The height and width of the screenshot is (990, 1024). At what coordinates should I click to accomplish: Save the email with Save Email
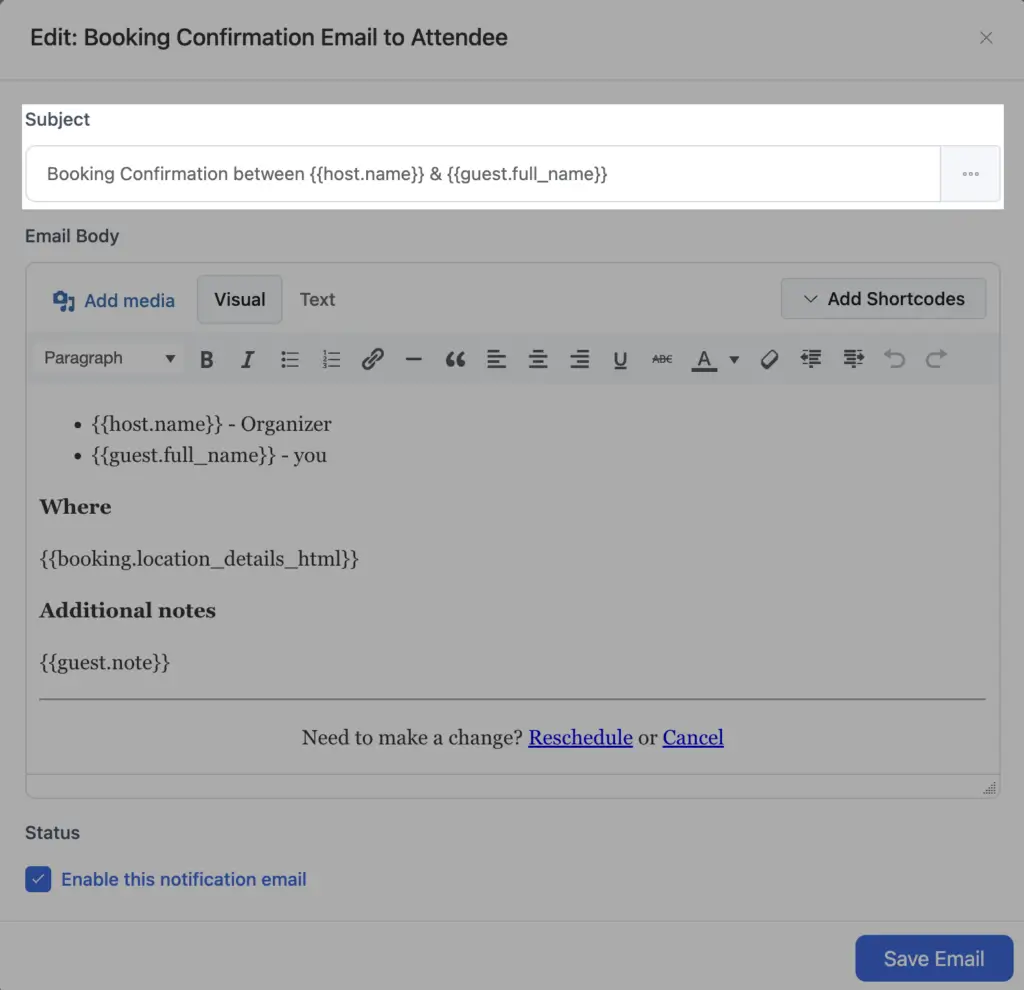click(934, 957)
